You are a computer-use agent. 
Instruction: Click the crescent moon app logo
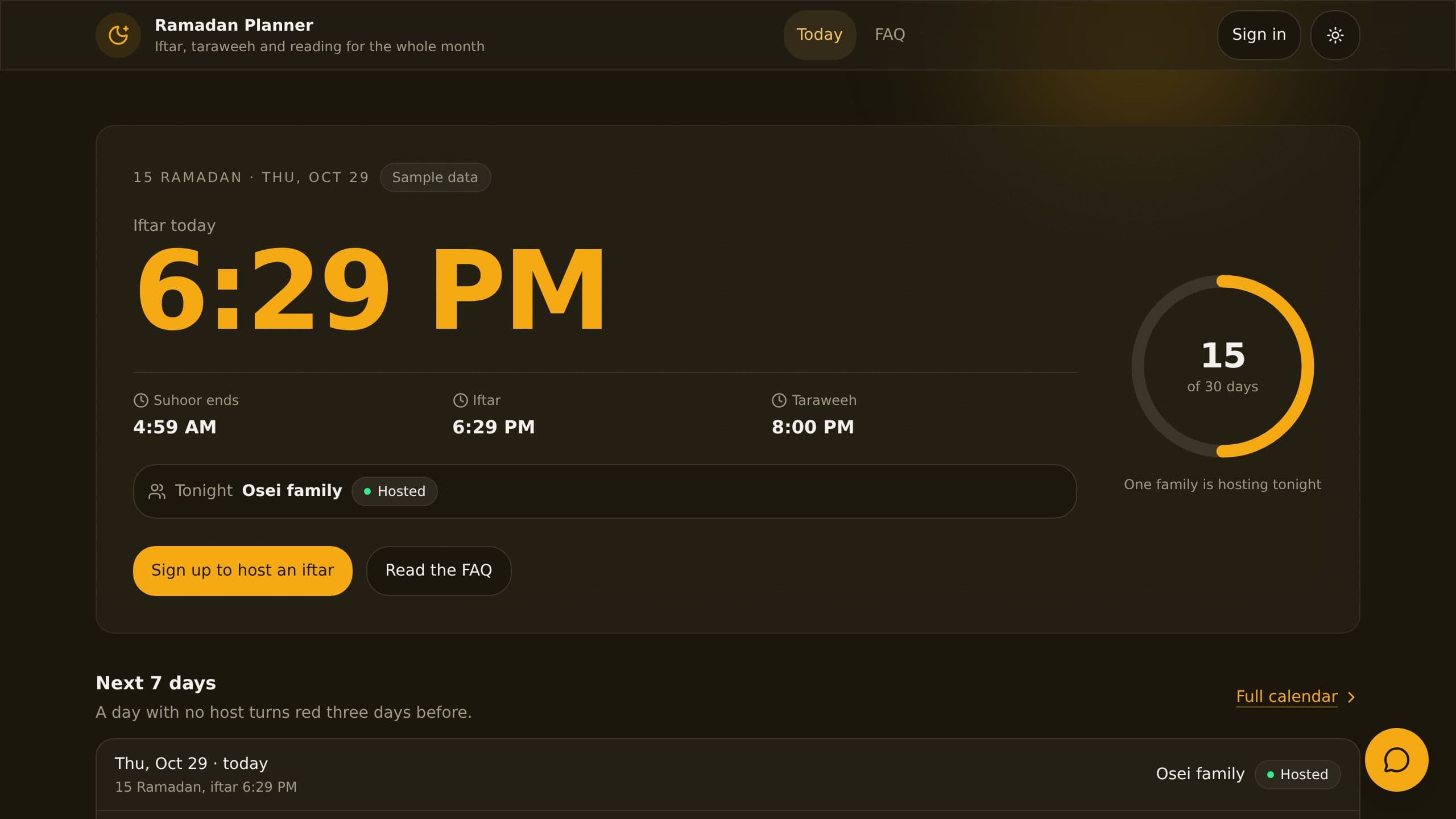(118, 35)
